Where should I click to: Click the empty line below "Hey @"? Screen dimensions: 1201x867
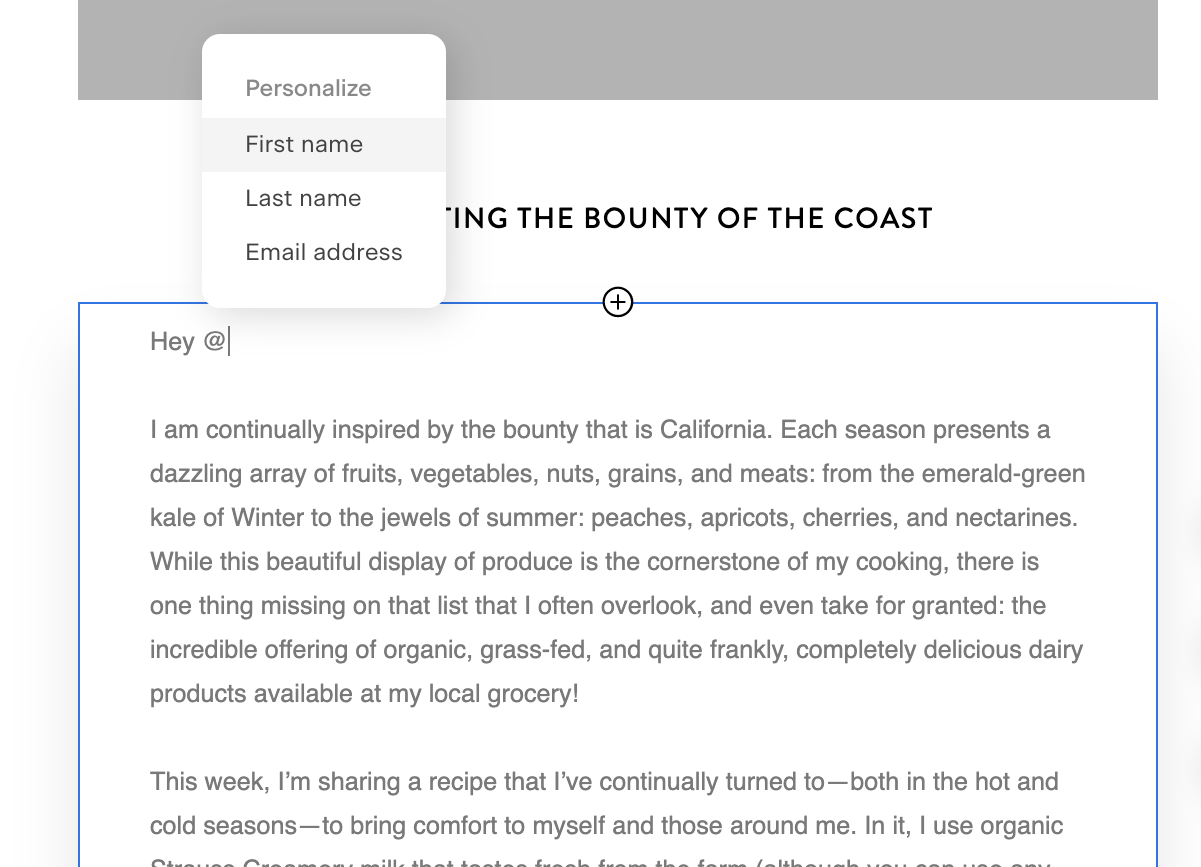[618, 386]
